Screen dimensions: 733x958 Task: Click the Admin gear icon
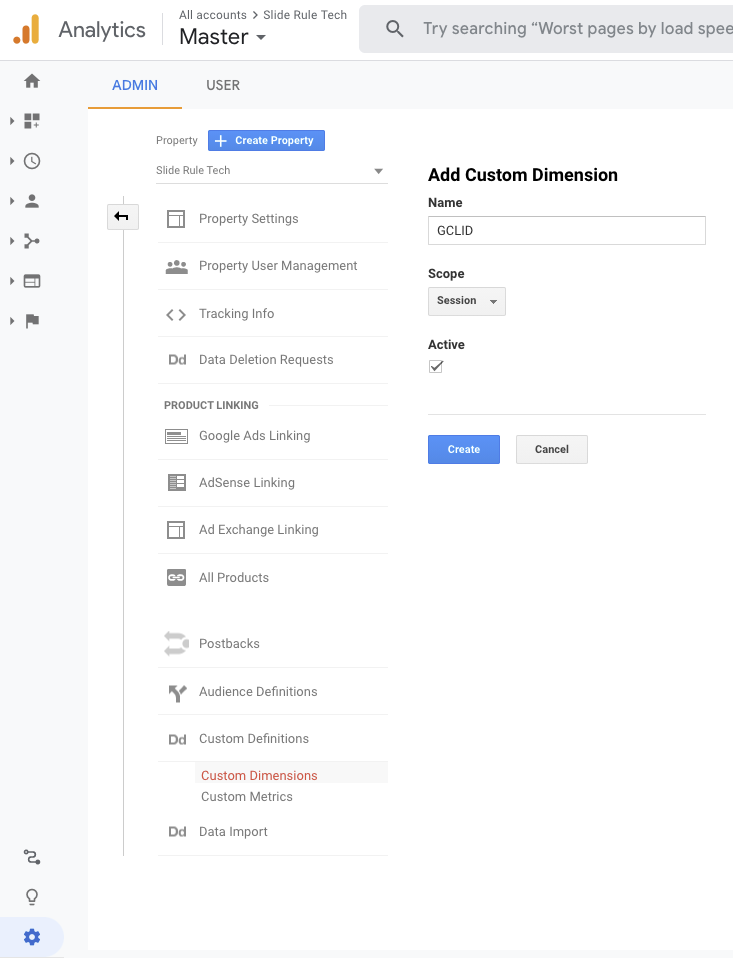tap(32, 937)
